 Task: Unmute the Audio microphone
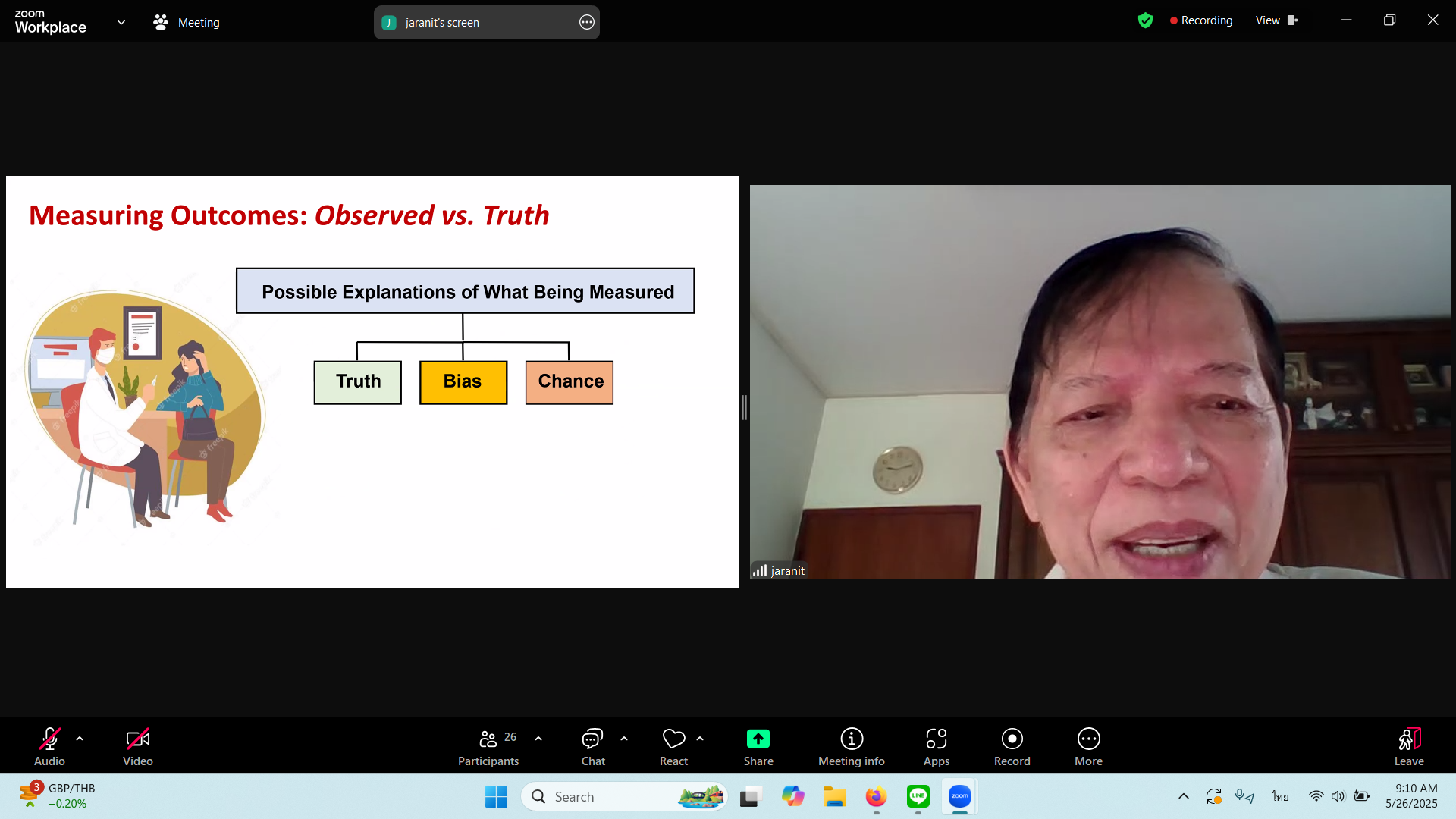[49, 739]
